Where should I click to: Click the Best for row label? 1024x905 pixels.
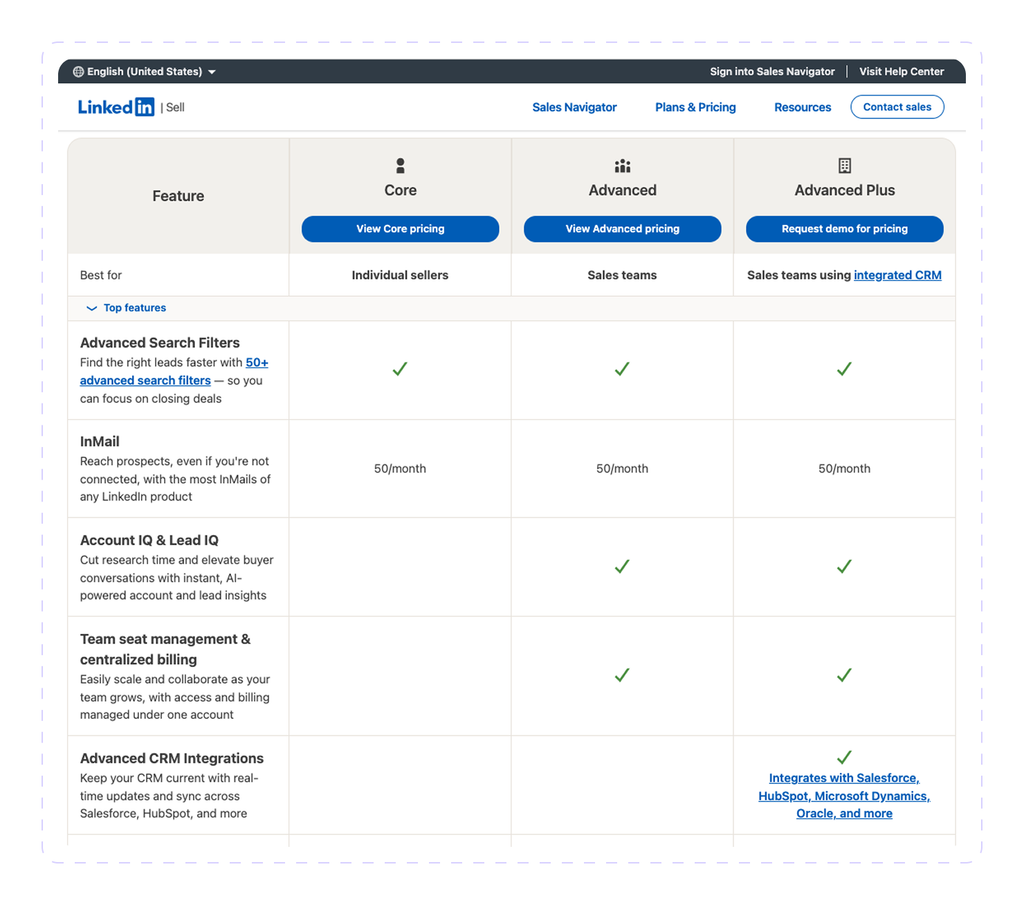click(101, 276)
